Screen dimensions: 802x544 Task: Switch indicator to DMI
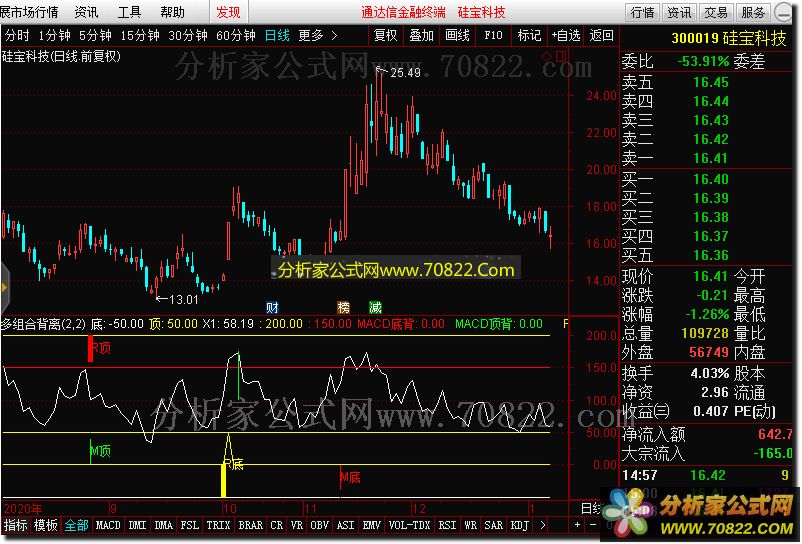(137, 525)
